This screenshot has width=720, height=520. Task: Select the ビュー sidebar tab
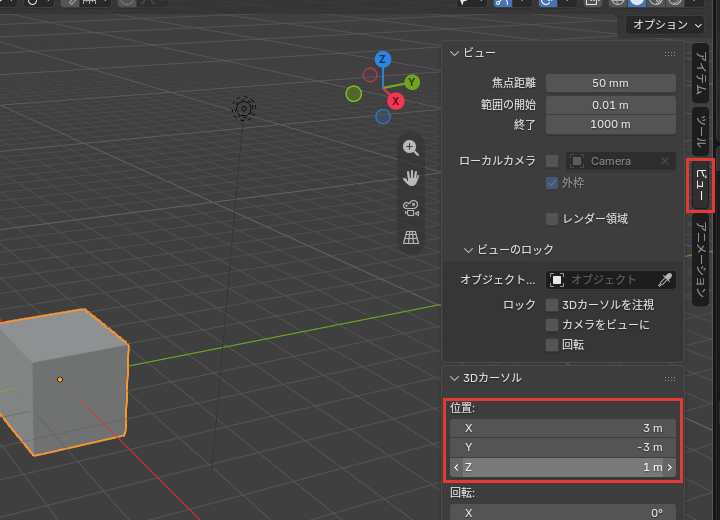[x=701, y=185]
